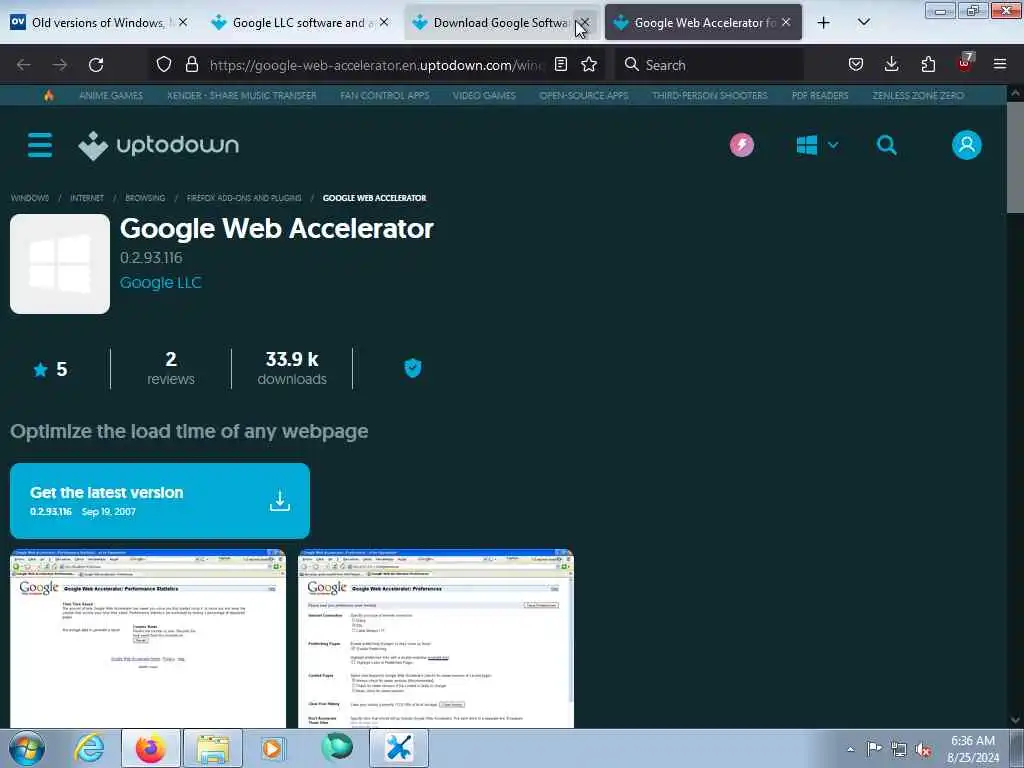
Task: Go to BROWSING breadcrumb
Action: (145, 198)
